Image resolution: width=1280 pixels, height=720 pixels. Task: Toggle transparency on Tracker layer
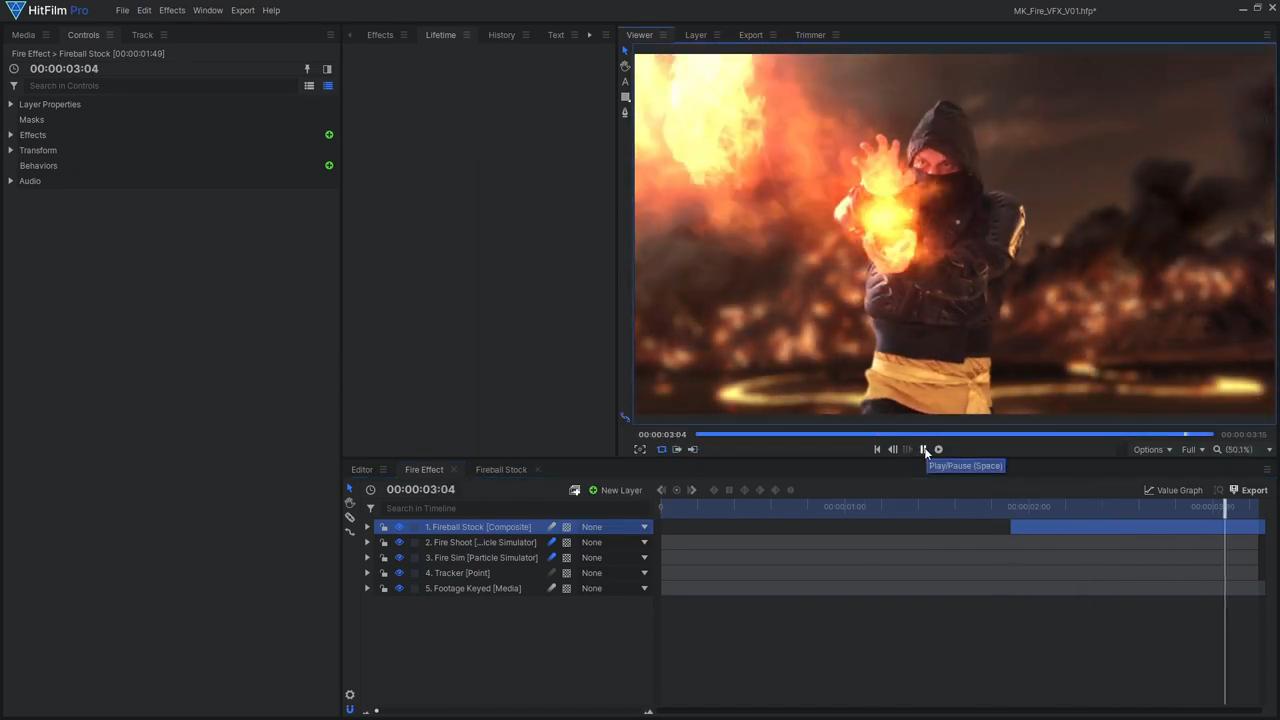(566, 573)
